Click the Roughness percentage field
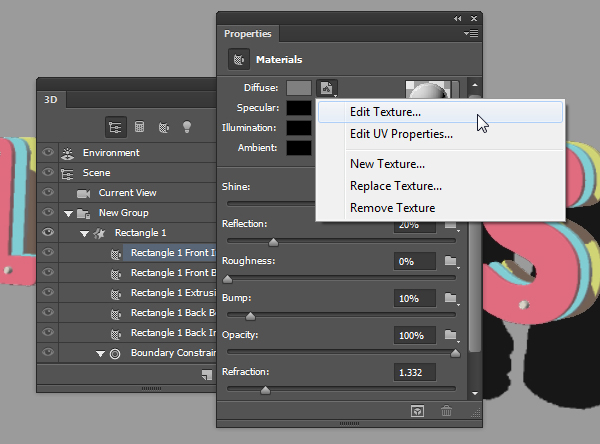 pyautogui.click(x=415, y=261)
